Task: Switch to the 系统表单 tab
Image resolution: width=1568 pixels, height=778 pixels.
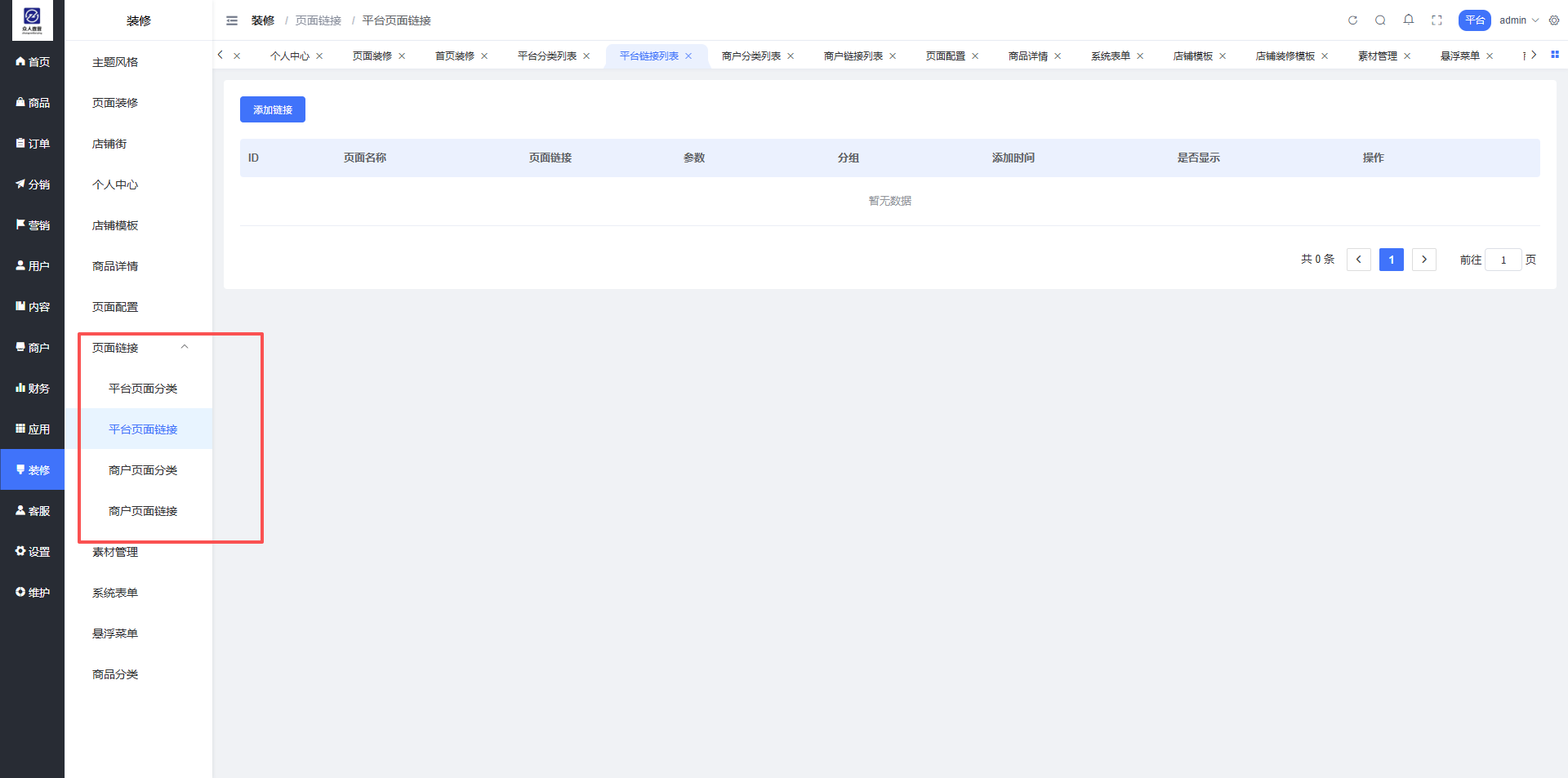Action: (x=1111, y=56)
